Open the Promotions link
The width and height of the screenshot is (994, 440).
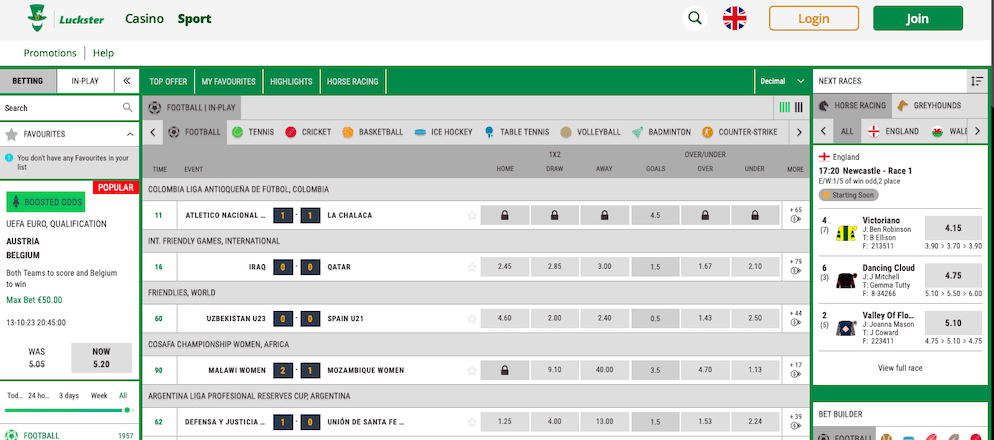tap(50, 53)
